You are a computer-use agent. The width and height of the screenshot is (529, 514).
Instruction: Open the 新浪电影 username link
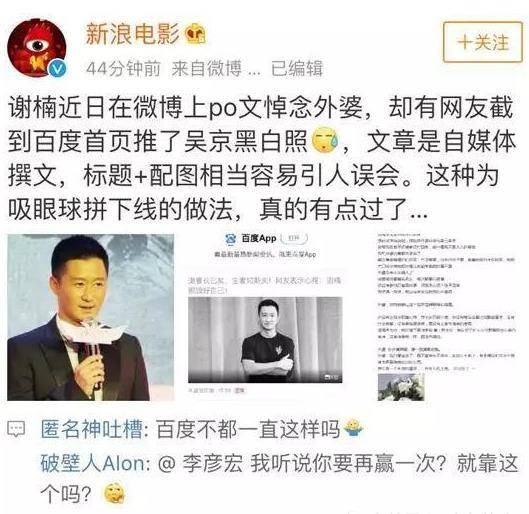[132, 34]
